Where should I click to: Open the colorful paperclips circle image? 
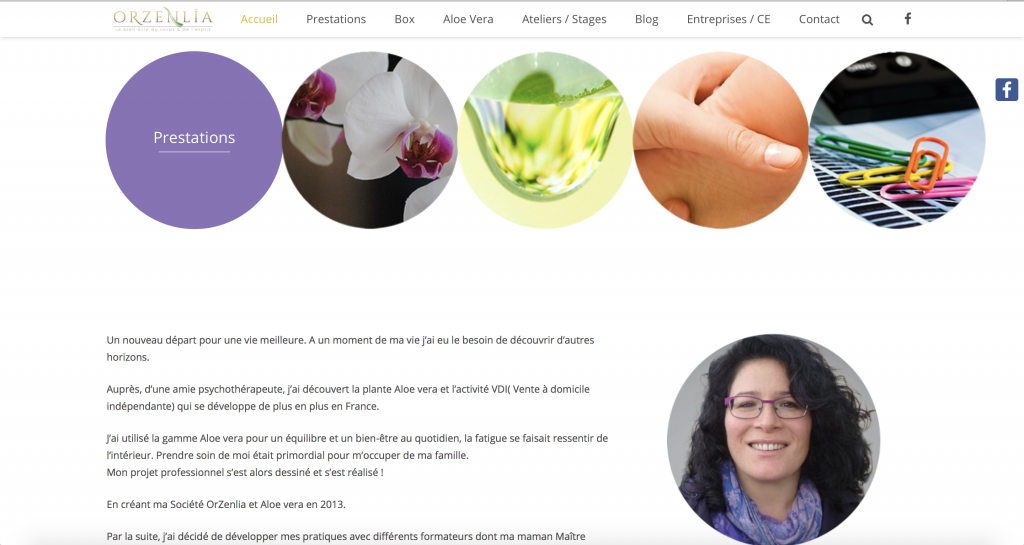click(x=897, y=140)
